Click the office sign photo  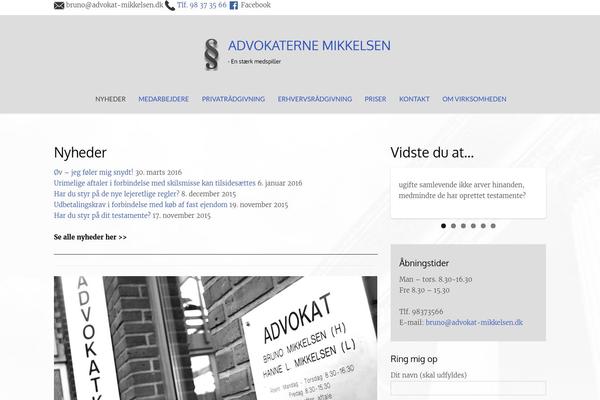point(215,338)
